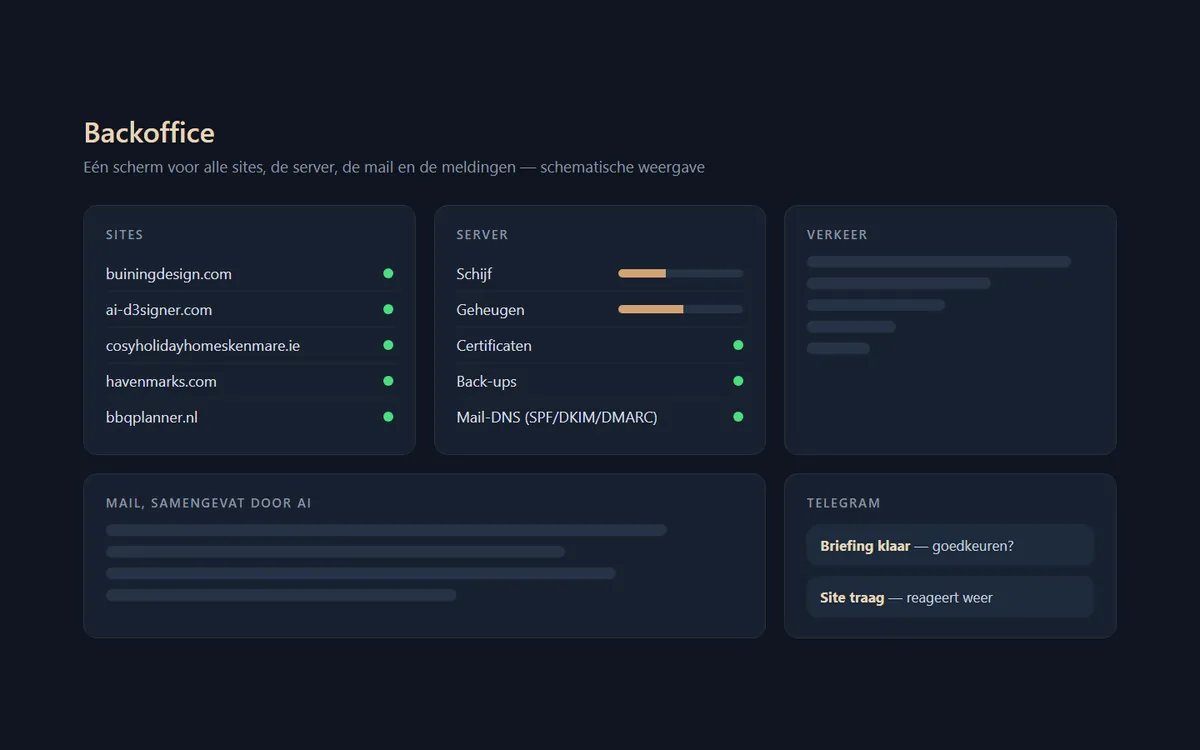Click the green dot for Certificaten
This screenshot has width=1200, height=750.
pos(738,345)
